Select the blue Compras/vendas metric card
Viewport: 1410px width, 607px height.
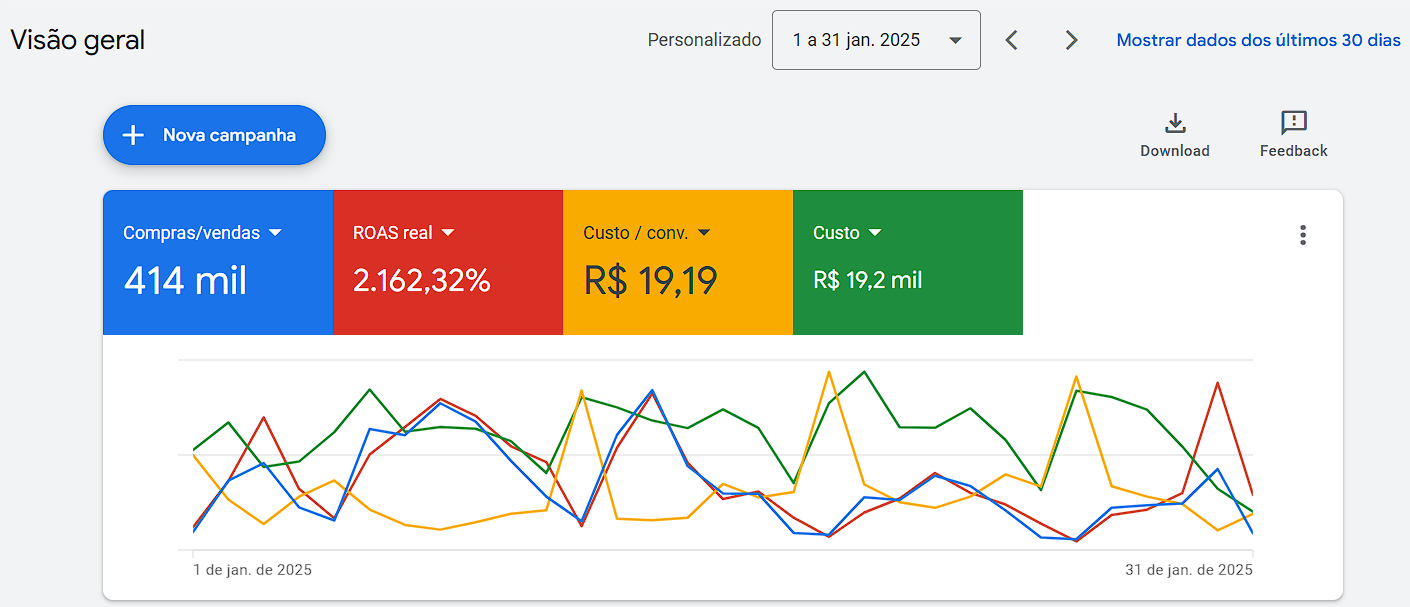point(218,262)
